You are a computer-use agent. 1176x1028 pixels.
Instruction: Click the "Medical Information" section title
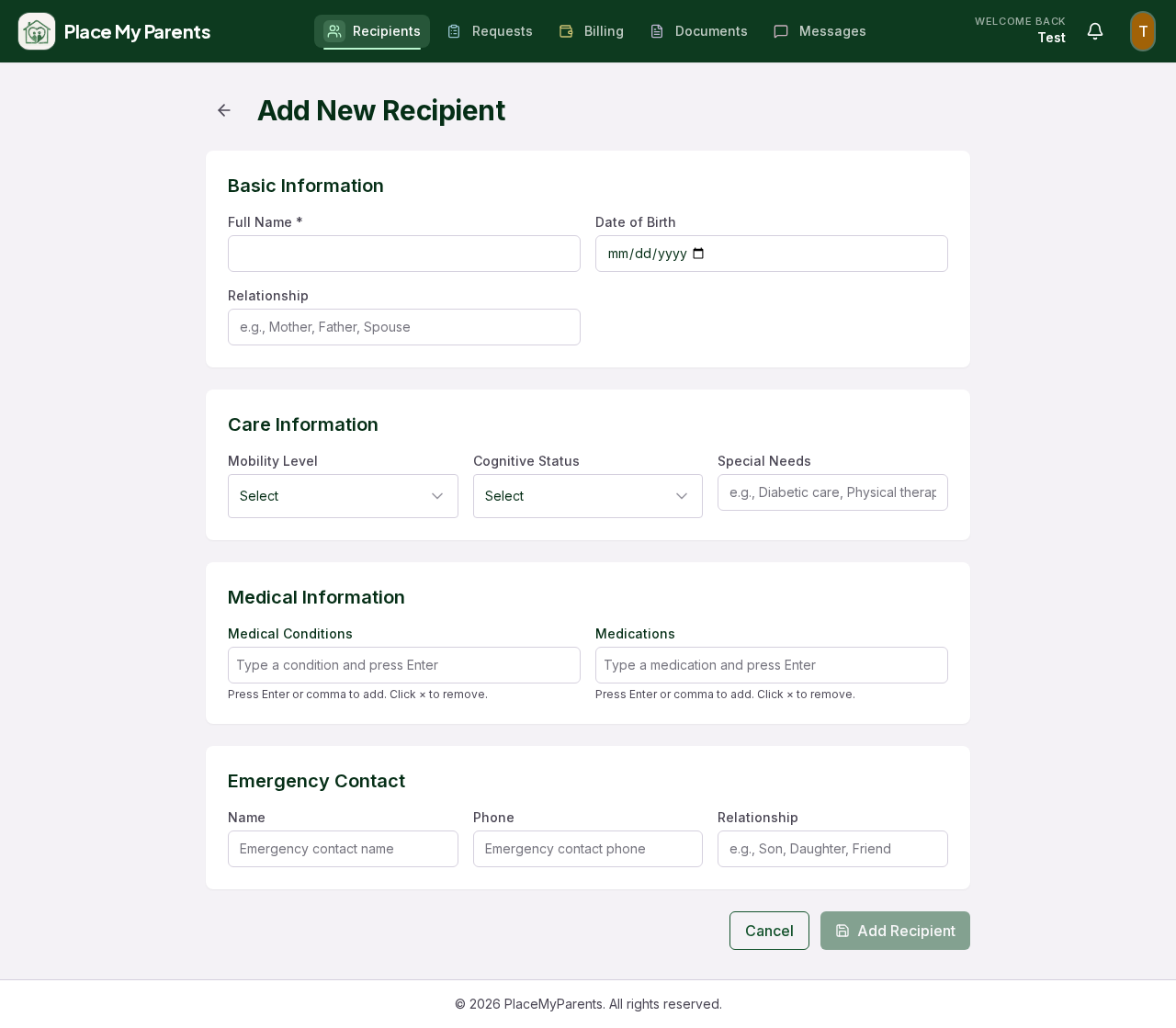[x=316, y=597]
